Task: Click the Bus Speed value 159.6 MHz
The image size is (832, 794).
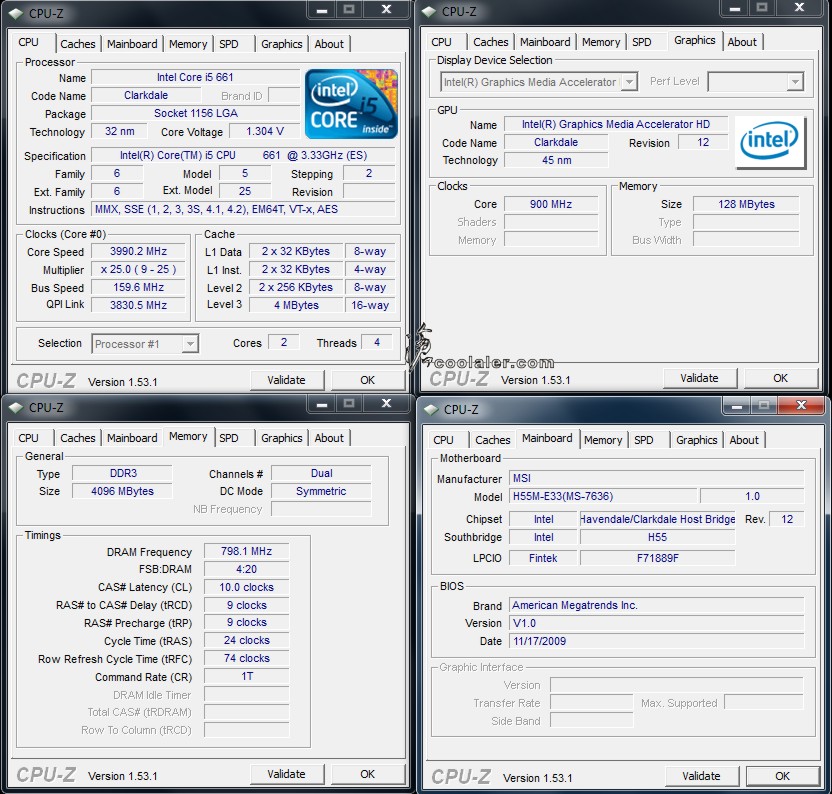Action: tap(138, 287)
